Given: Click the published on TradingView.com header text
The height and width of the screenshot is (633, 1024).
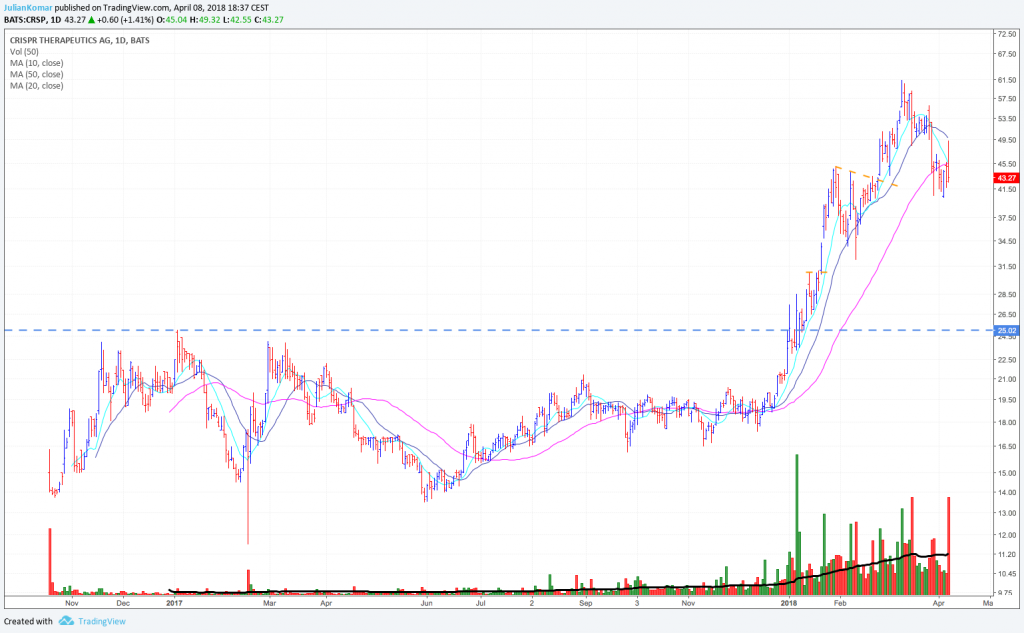Looking at the screenshot, I should coord(160,5).
